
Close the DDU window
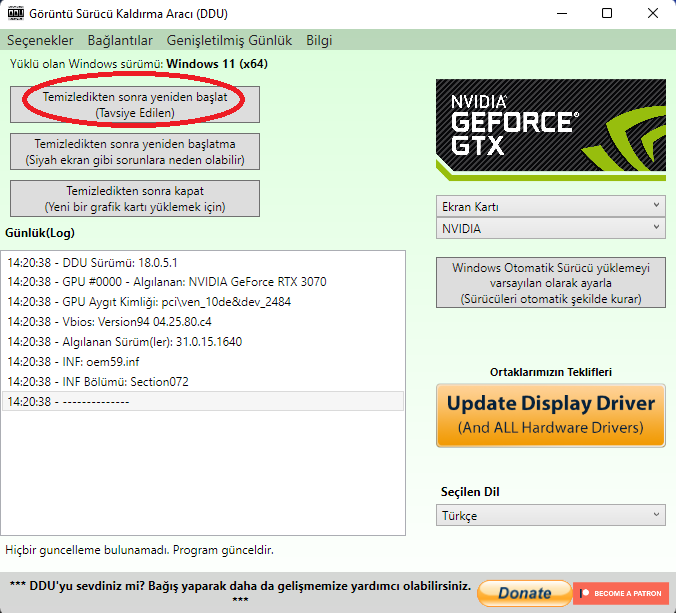click(653, 13)
